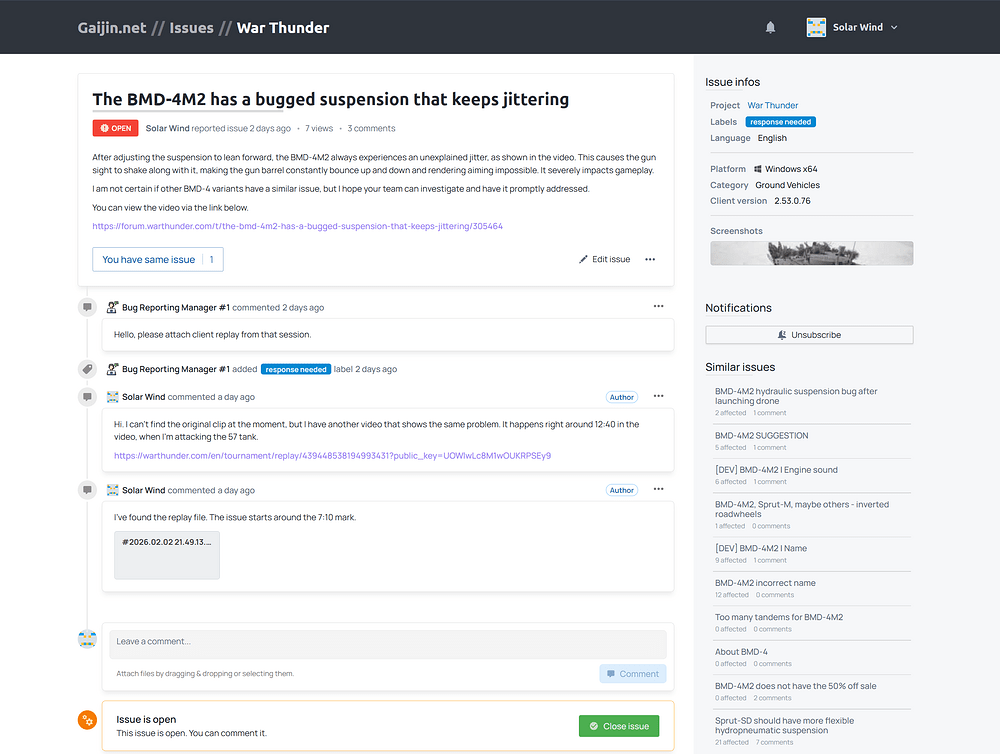
Task: Click the pencil Edit issue icon
Action: pos(583,259)
